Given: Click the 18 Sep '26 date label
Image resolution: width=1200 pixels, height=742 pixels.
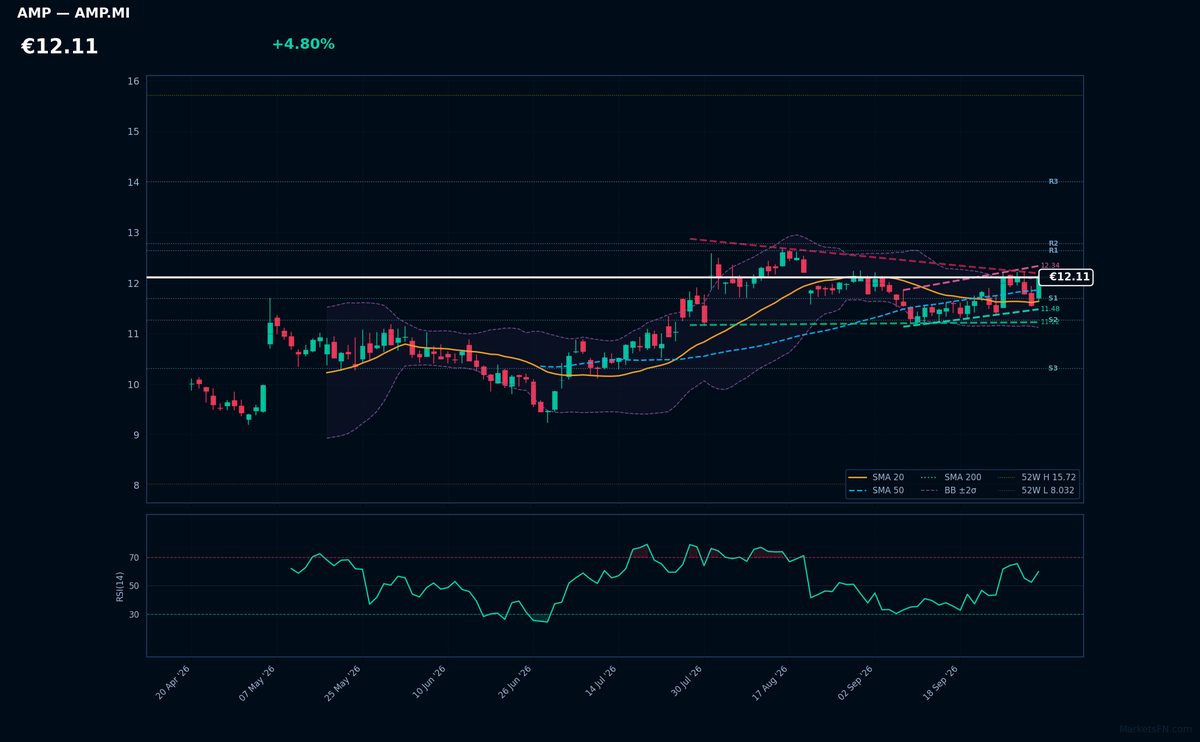Looking at the screenshot, I should pos(942,682).
